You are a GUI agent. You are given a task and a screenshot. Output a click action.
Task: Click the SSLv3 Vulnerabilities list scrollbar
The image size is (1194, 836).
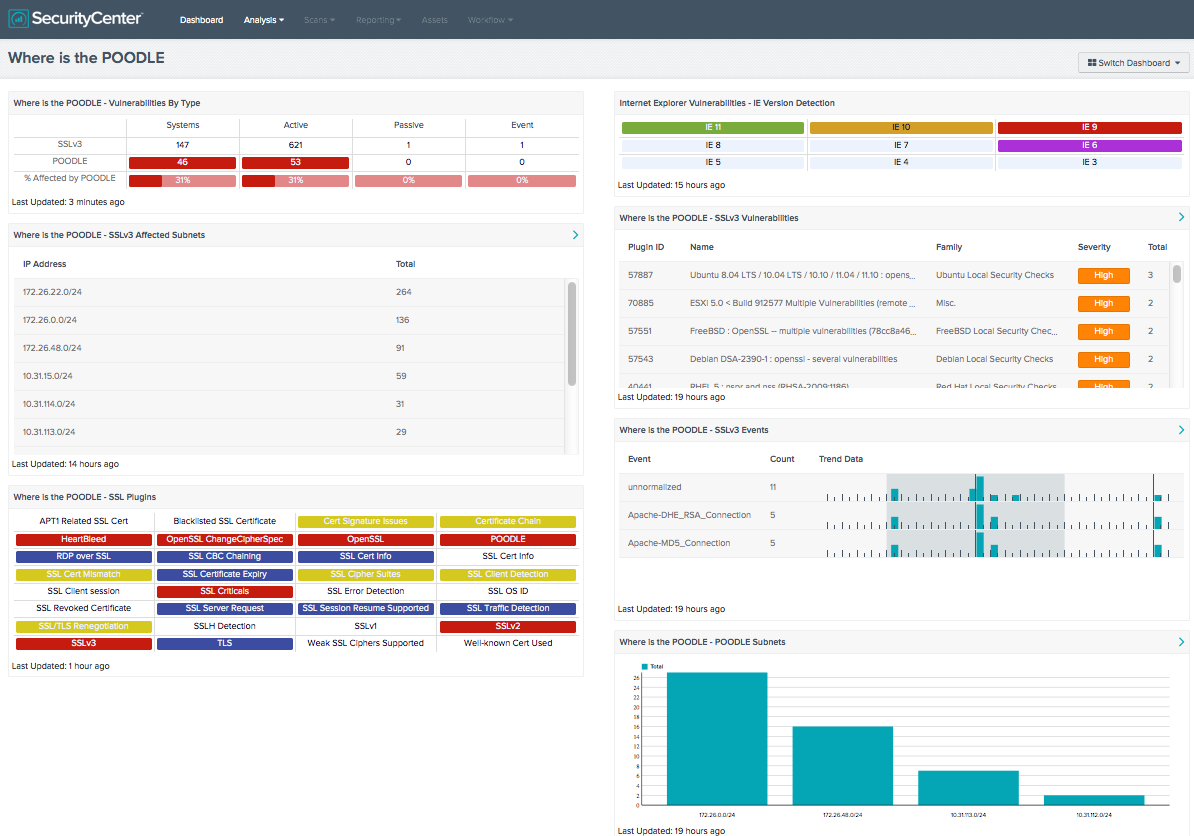point(1176,274)
